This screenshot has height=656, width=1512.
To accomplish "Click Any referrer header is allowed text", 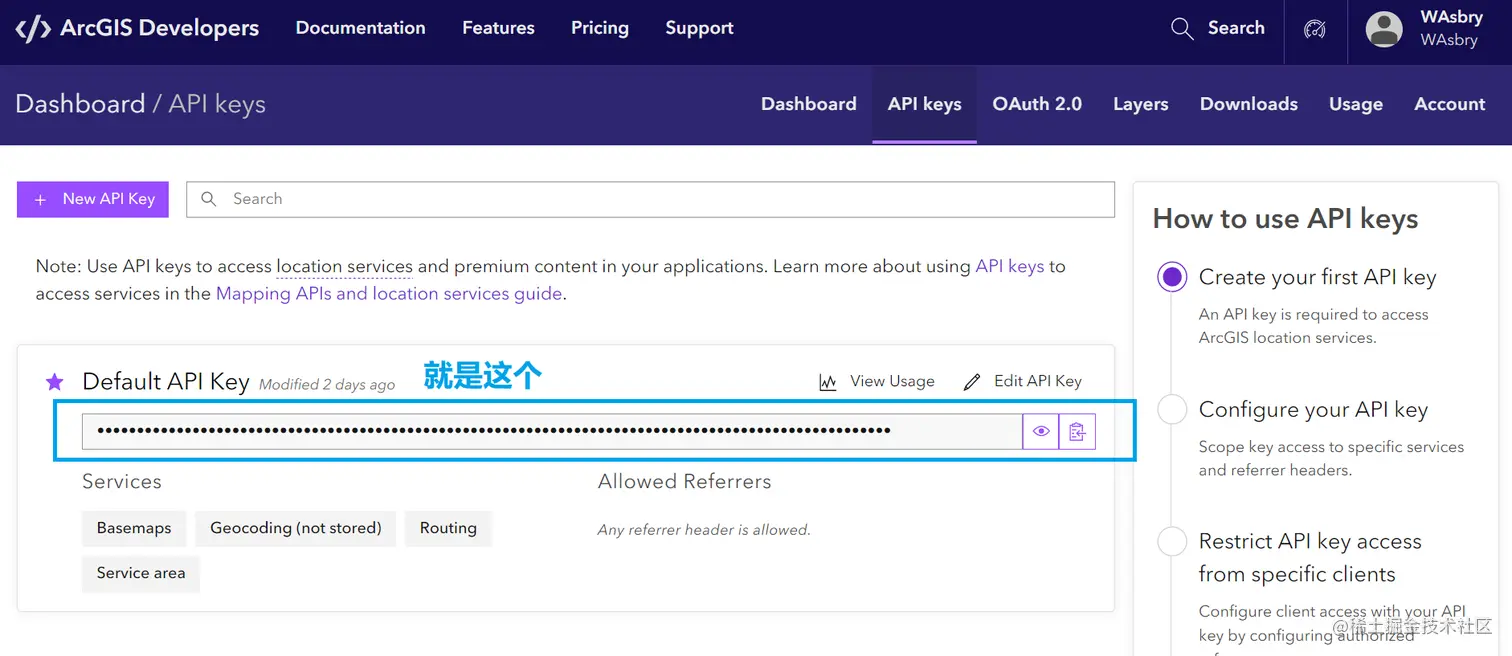I will 704,530.
